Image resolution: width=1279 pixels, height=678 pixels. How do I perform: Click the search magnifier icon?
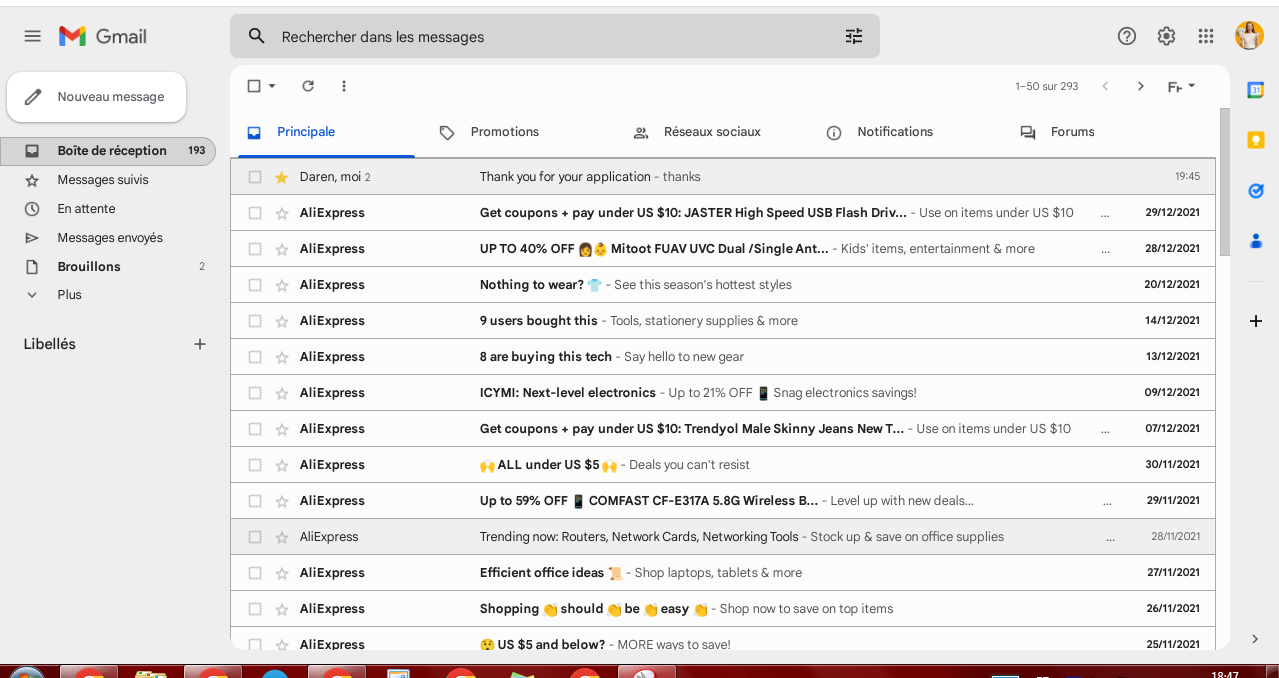click(257, 36)
